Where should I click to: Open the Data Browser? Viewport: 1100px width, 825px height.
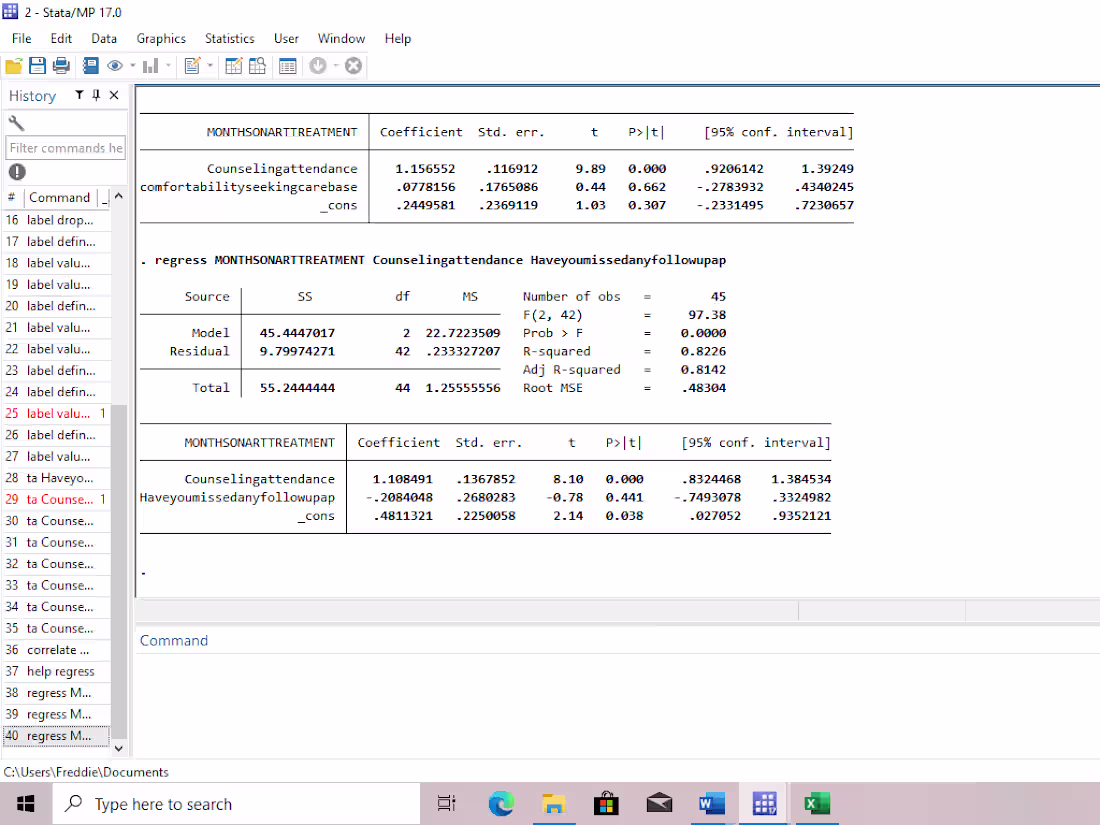tap(257, 65)
